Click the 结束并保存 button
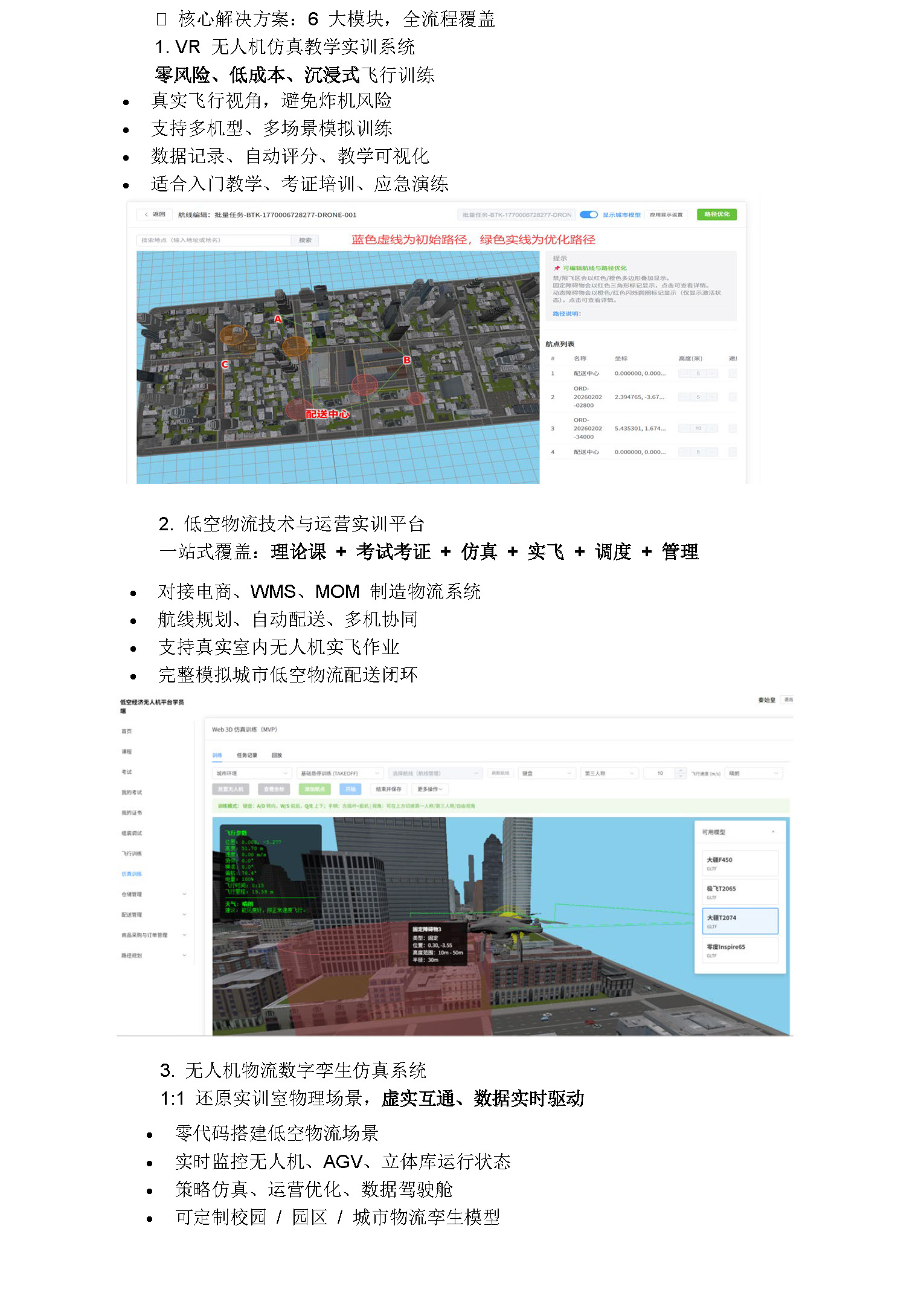The height and width of the screenshot is (1307, 924). pos(388,789)
